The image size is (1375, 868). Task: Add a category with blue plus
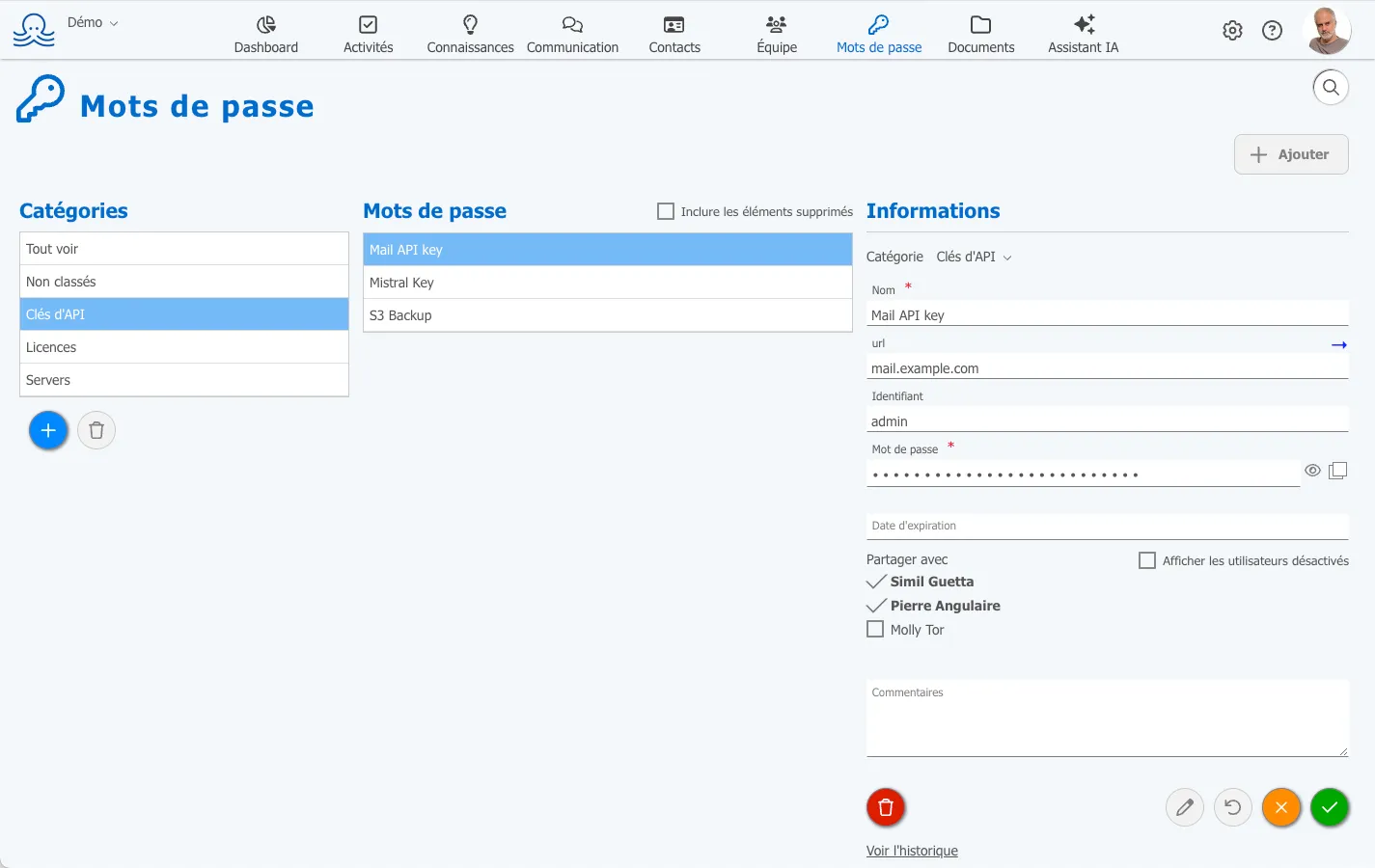pos(48,430)
